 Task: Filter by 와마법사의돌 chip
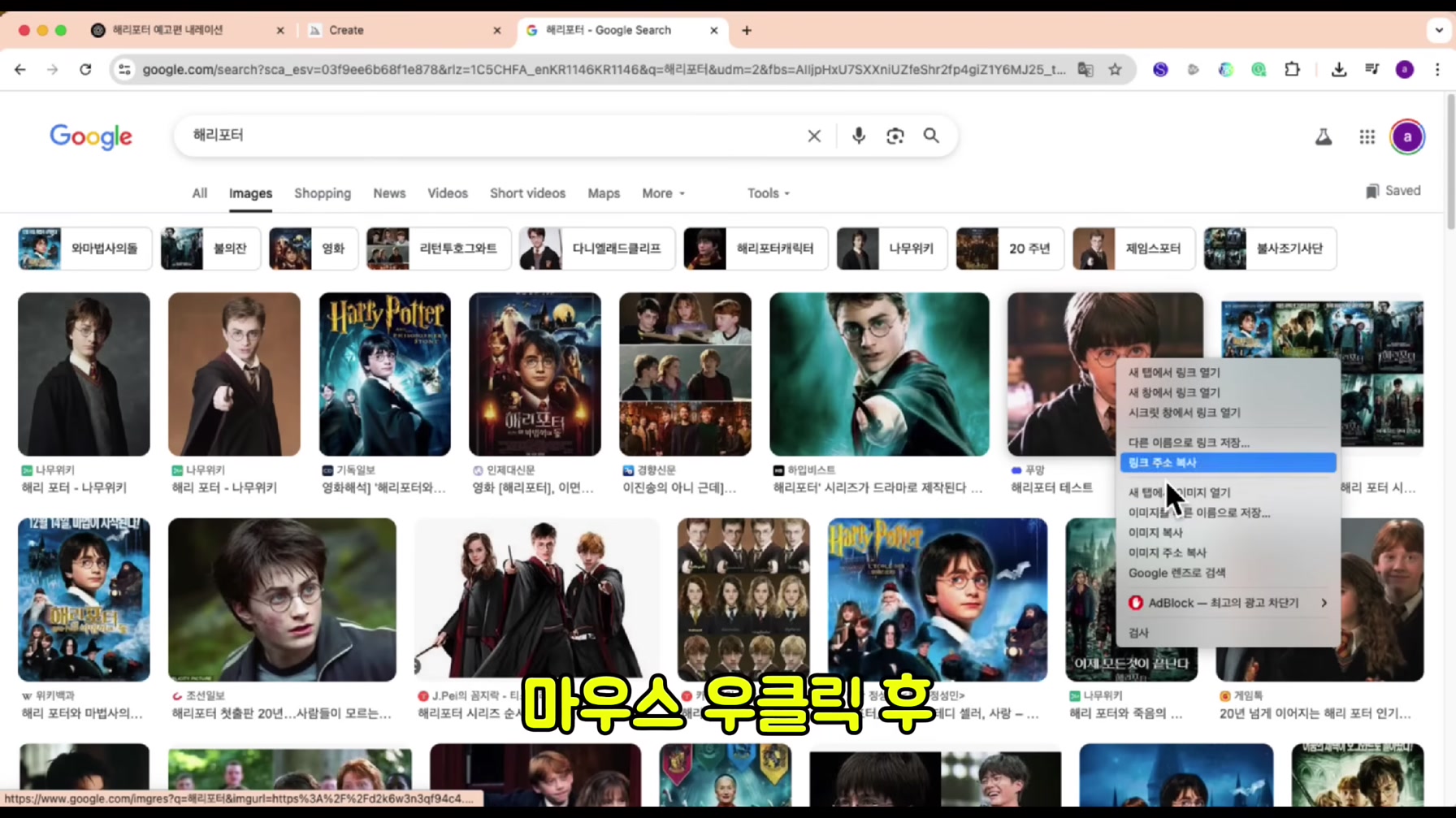84,249
